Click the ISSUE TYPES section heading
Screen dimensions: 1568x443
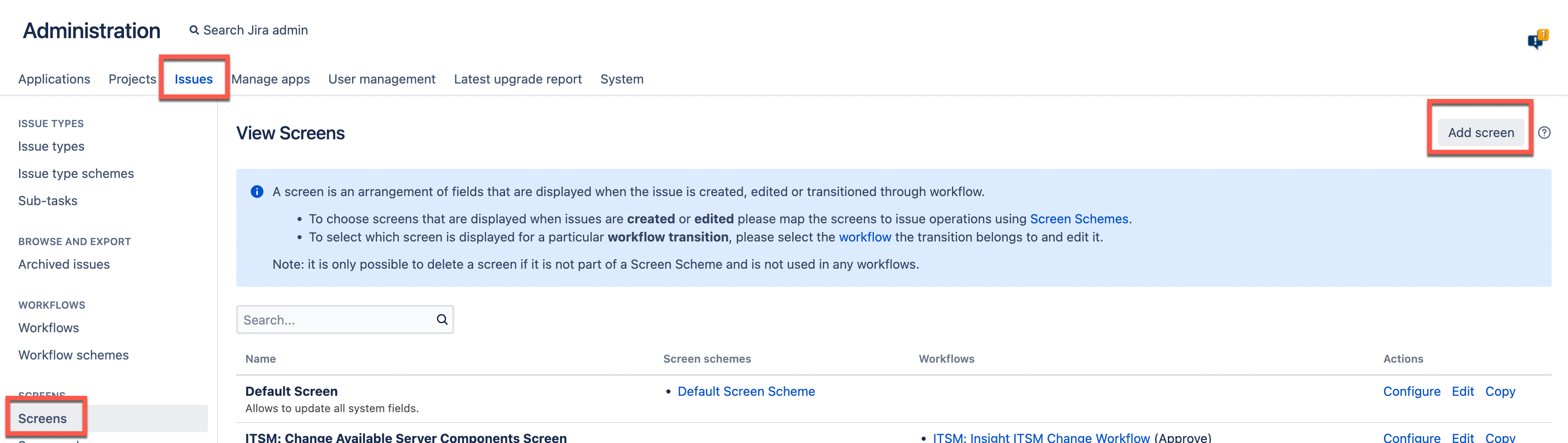coord(51,123)
